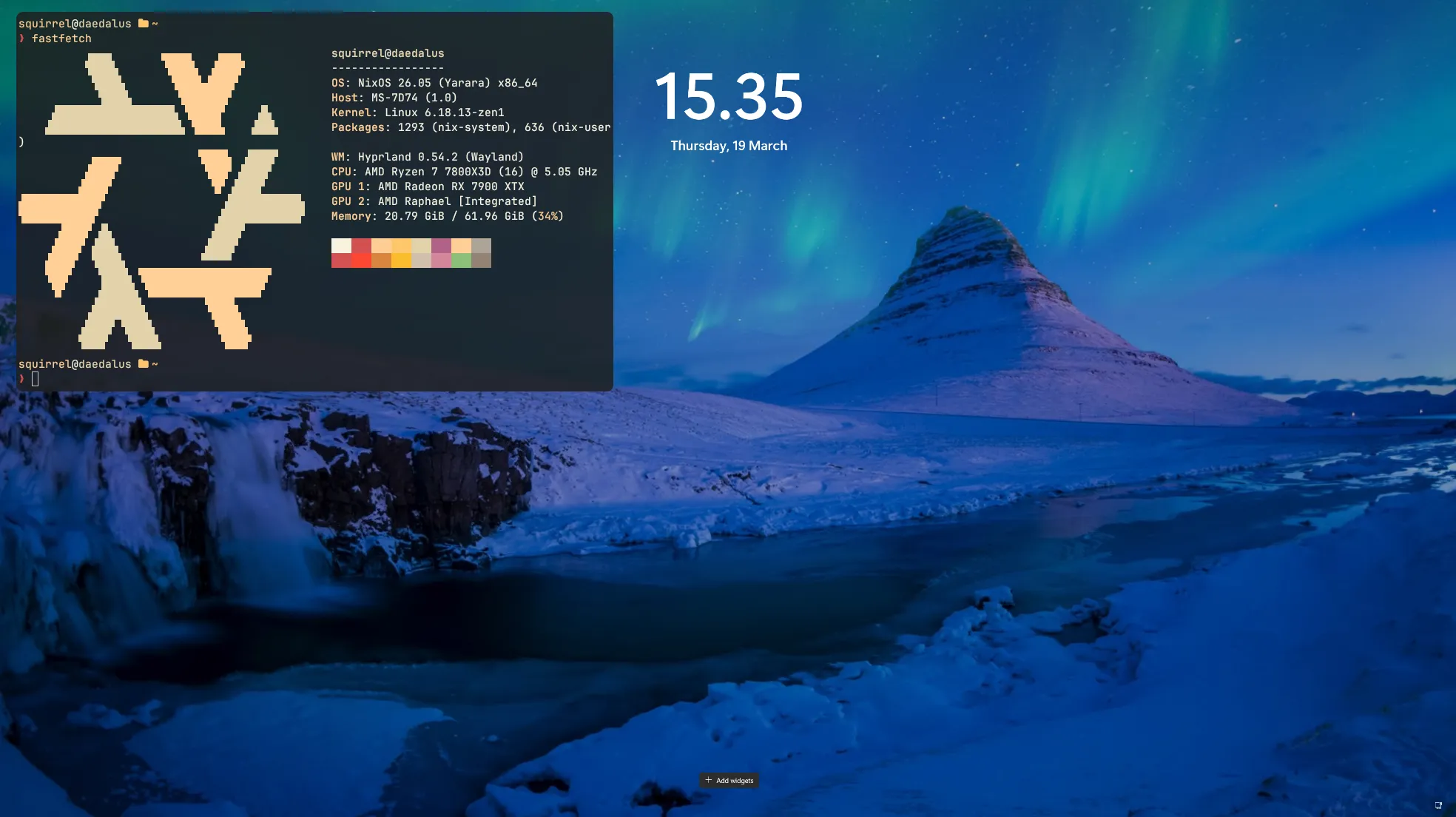Click the Hyprland 0.54.2 WM entry
The height and width of the screenshot is (817, 1456).
click(427, 156)
